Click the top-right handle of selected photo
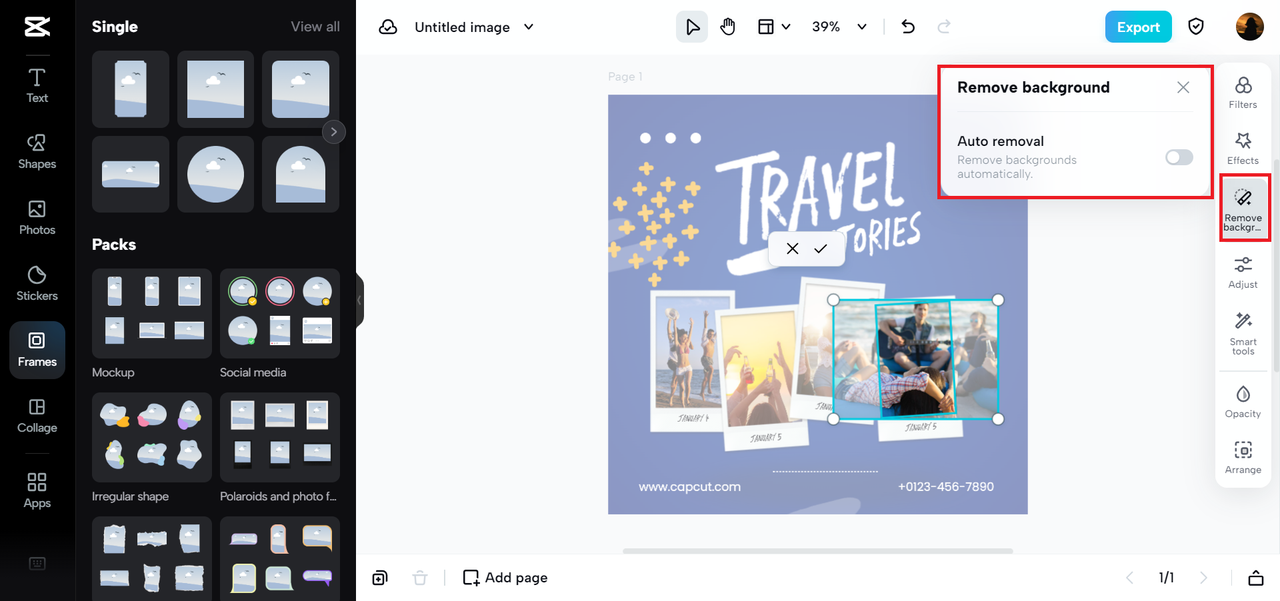The height and width of the screenshot is (601, 1280). point(998,299)
